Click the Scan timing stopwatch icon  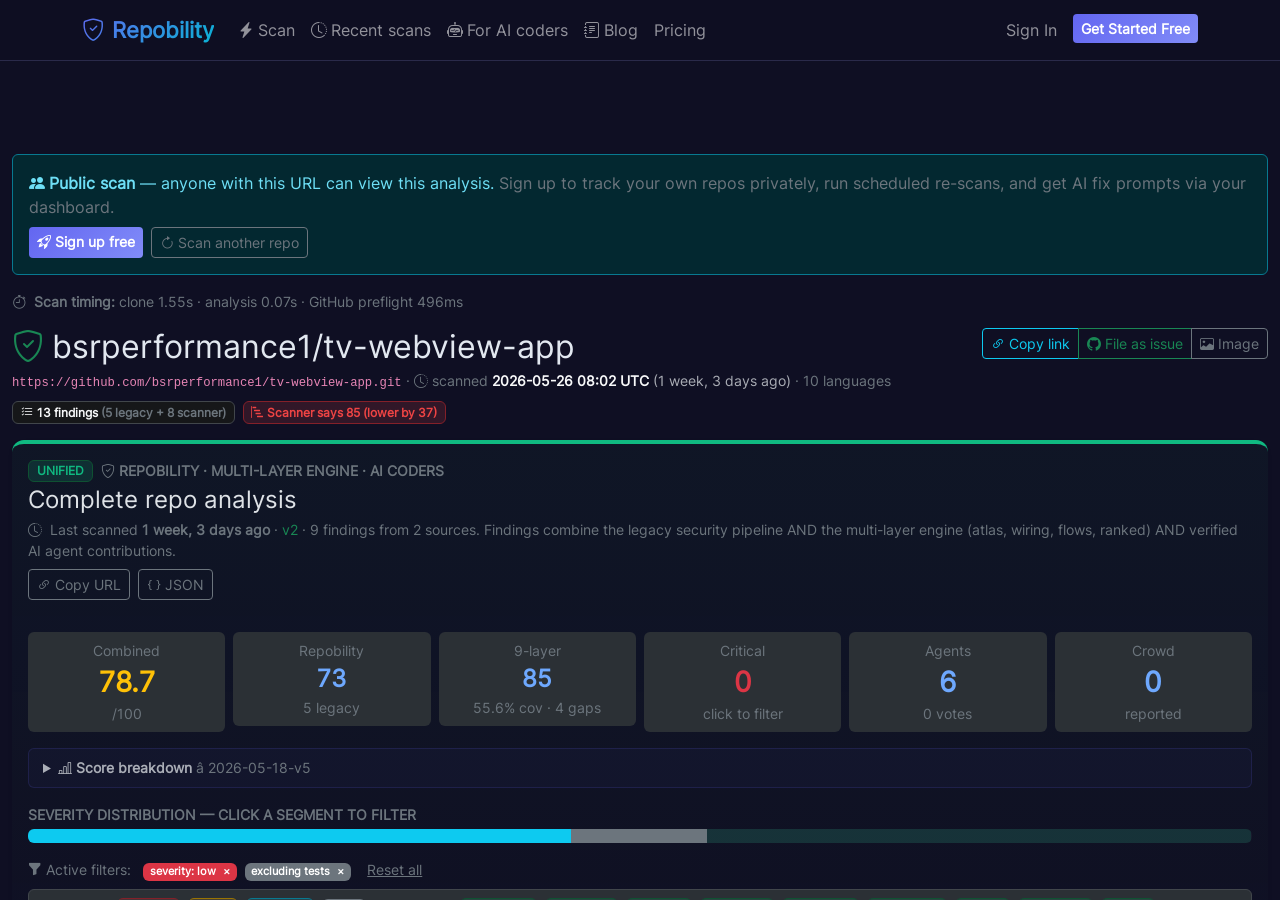click(19, 302)
